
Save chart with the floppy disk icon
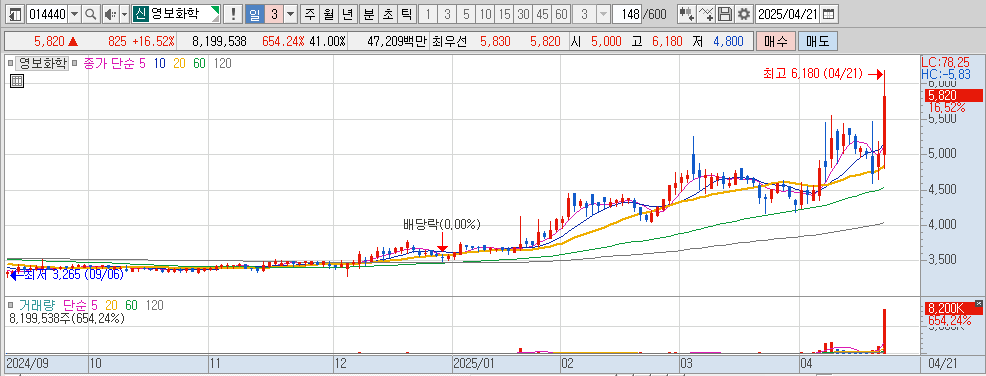click(x=725, y=14)
